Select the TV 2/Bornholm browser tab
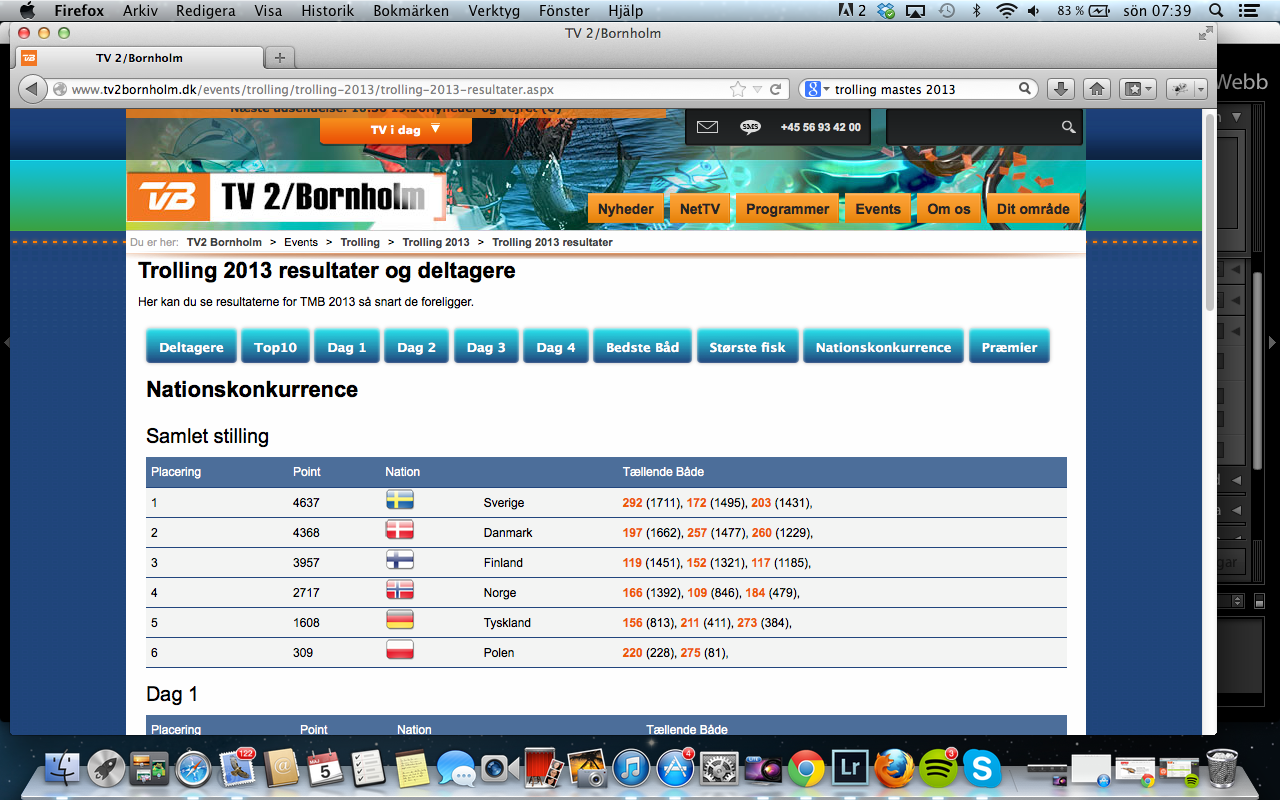This screenshot has width=1280, height=800. (140, 58)
